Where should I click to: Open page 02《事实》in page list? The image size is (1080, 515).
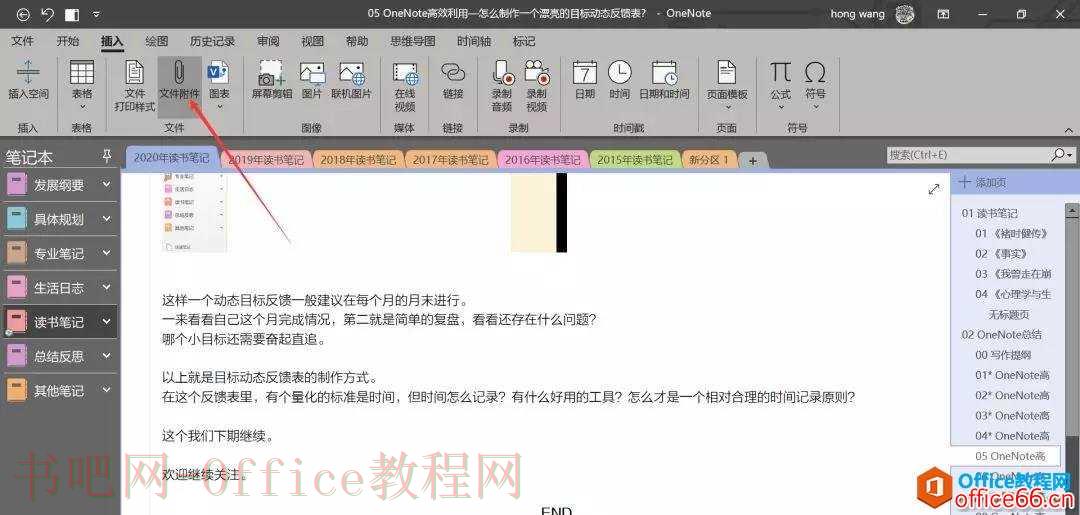[x=1002, y=254]
